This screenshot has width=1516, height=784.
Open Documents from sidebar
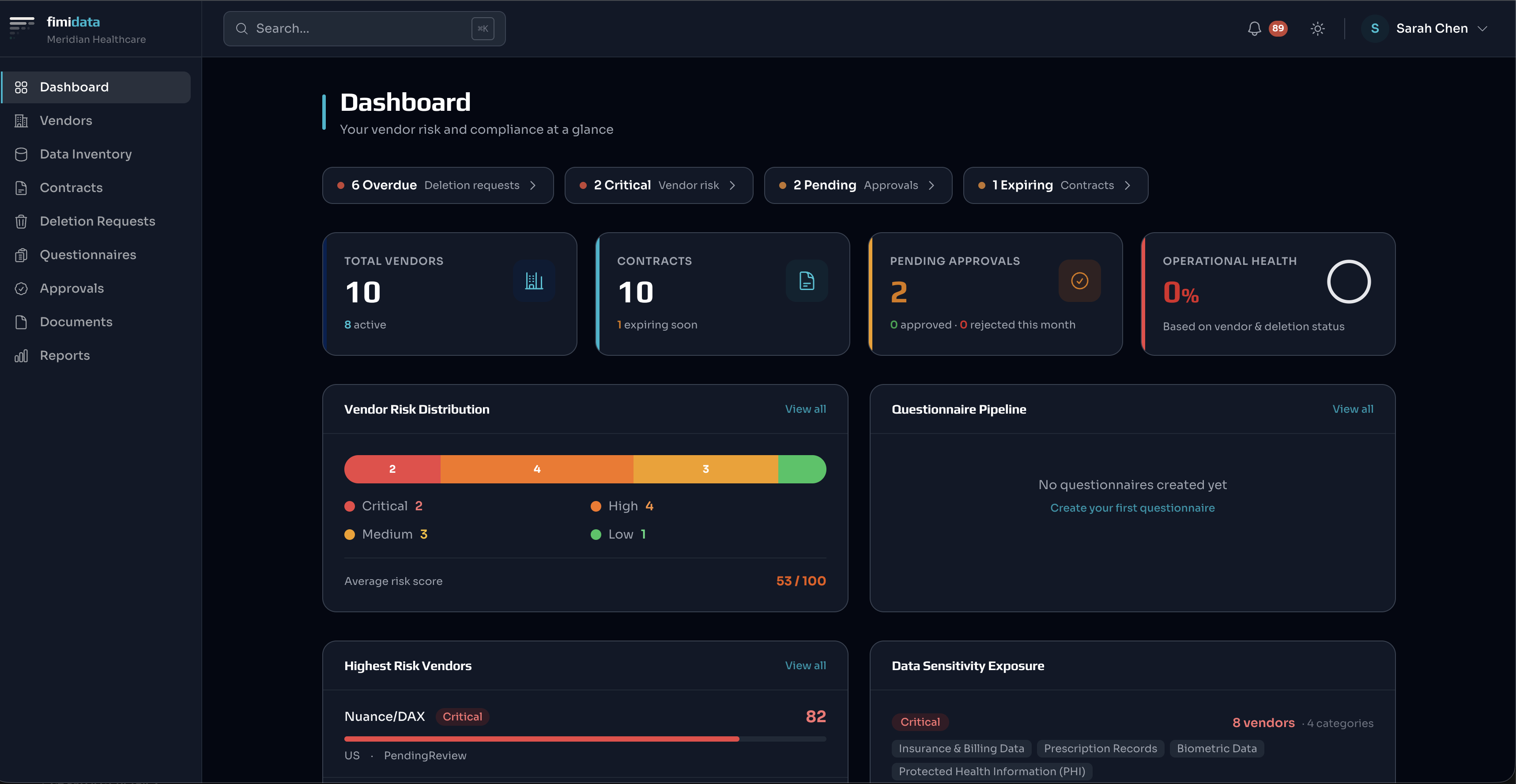coord(96,322)
